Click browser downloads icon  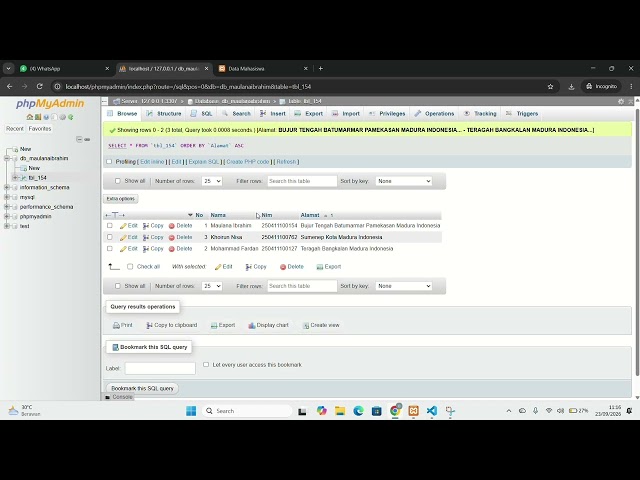(x=571, y=87)
